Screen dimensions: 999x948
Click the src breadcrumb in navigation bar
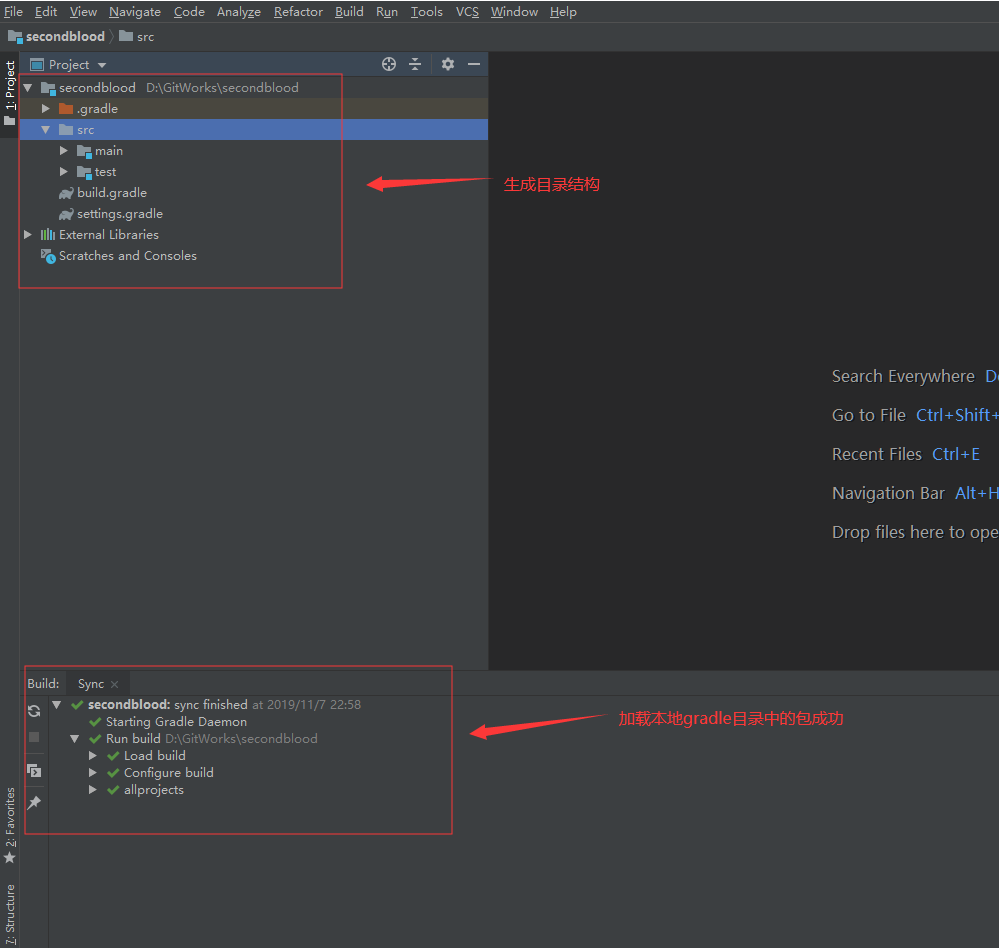click(136, 37)
